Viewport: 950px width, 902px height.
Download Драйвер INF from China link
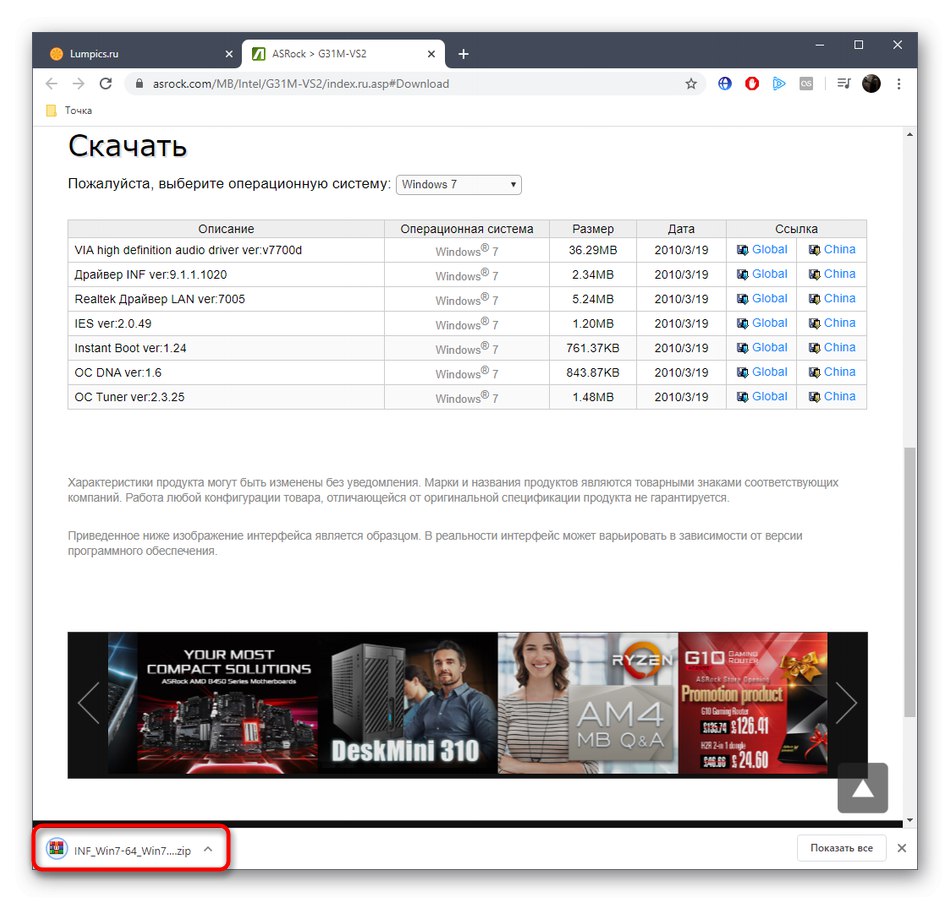point(839,274)
